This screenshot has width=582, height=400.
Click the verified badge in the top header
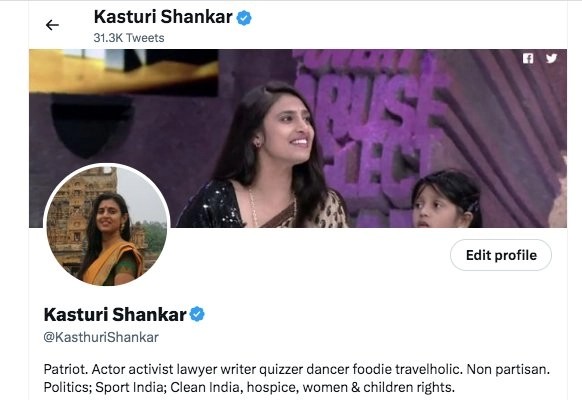coord(244,18)
